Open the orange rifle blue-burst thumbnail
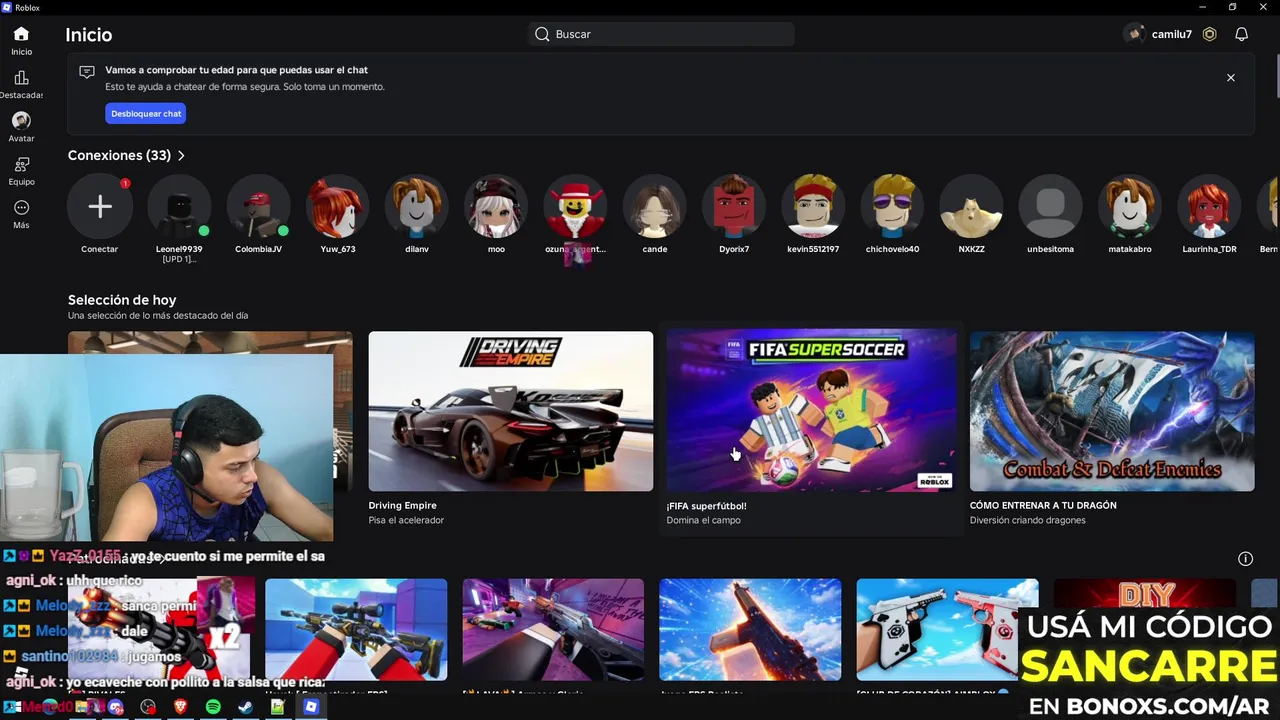The width and height of the screenshot is (1280, 720). tap(750, 629)
